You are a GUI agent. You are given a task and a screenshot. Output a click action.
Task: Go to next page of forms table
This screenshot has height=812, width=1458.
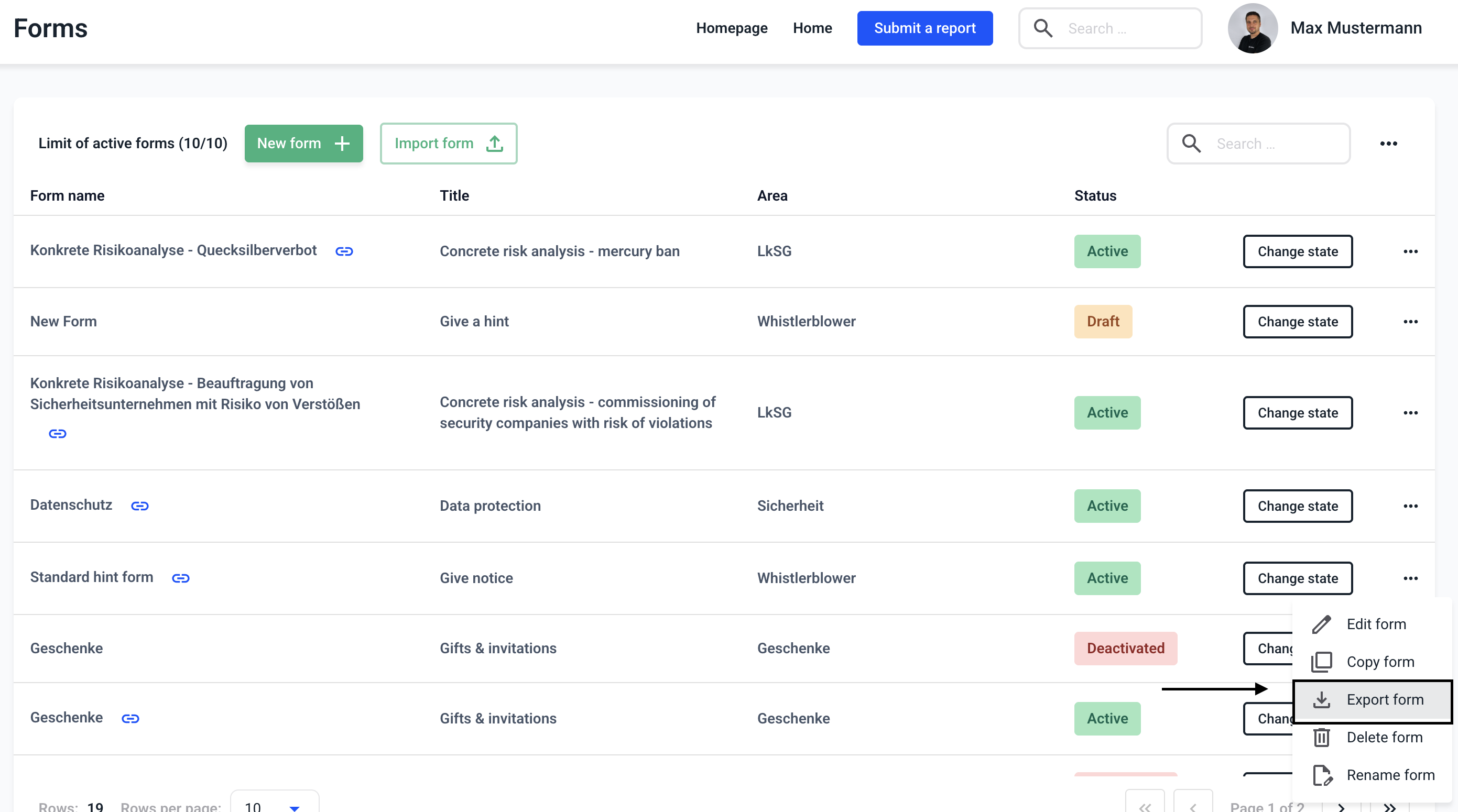click(x=1341, y=807)
